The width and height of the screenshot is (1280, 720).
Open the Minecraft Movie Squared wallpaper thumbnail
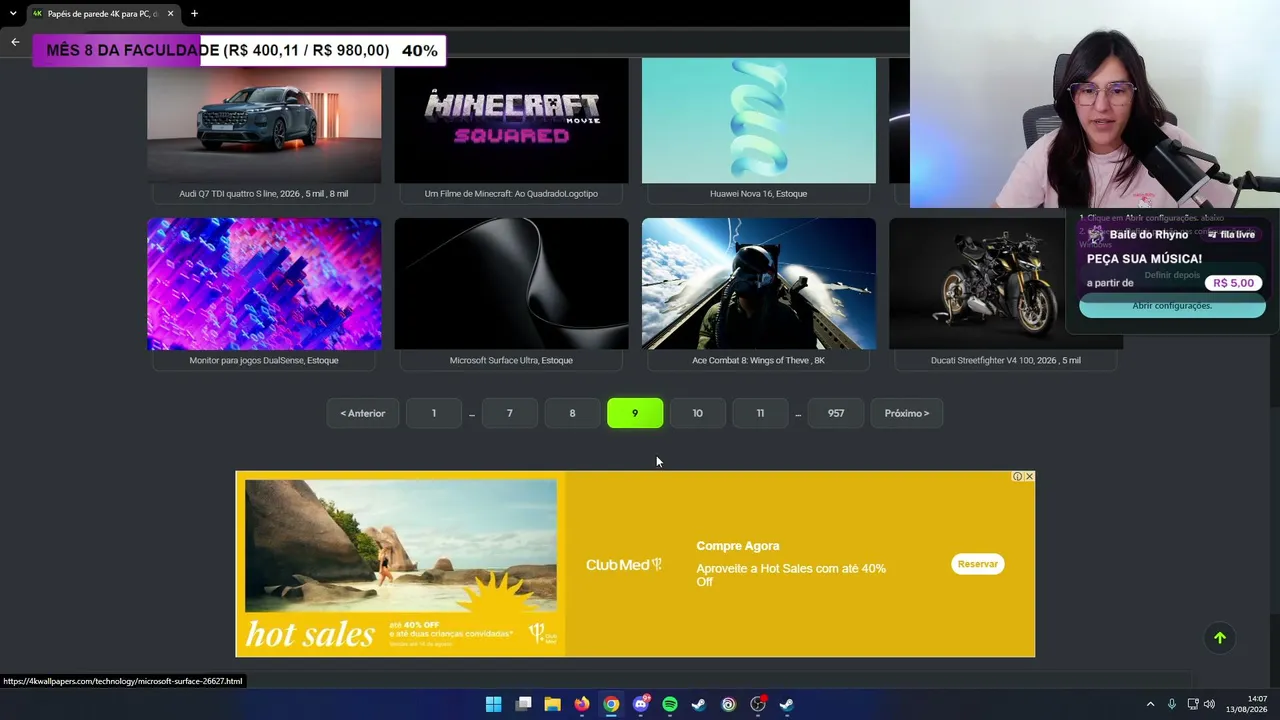(511, 120)
